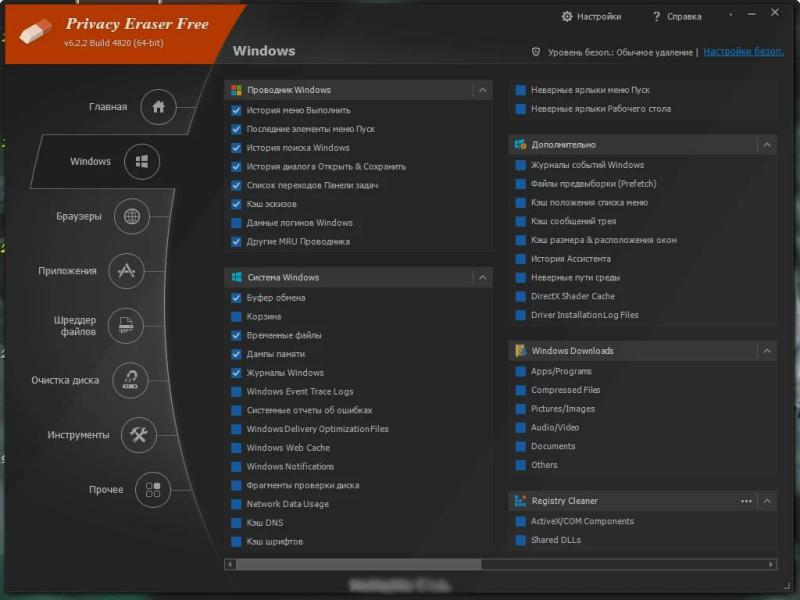Select Очистка диска menu label
800x600 pixels.
[x=65, y=380]
